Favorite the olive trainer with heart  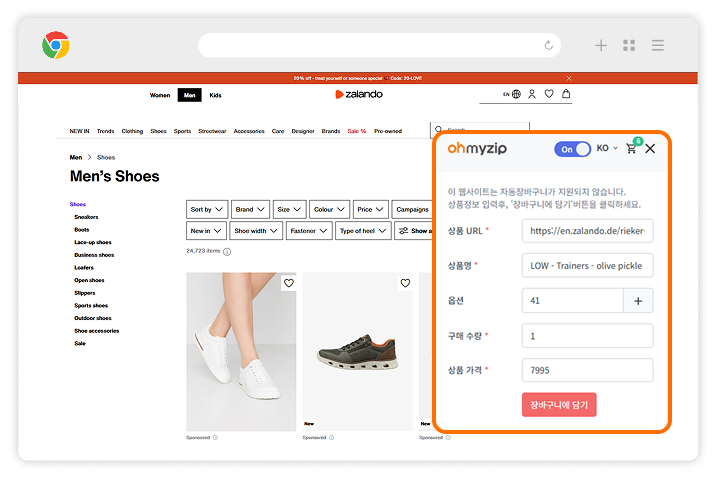[x=405, y=283]
